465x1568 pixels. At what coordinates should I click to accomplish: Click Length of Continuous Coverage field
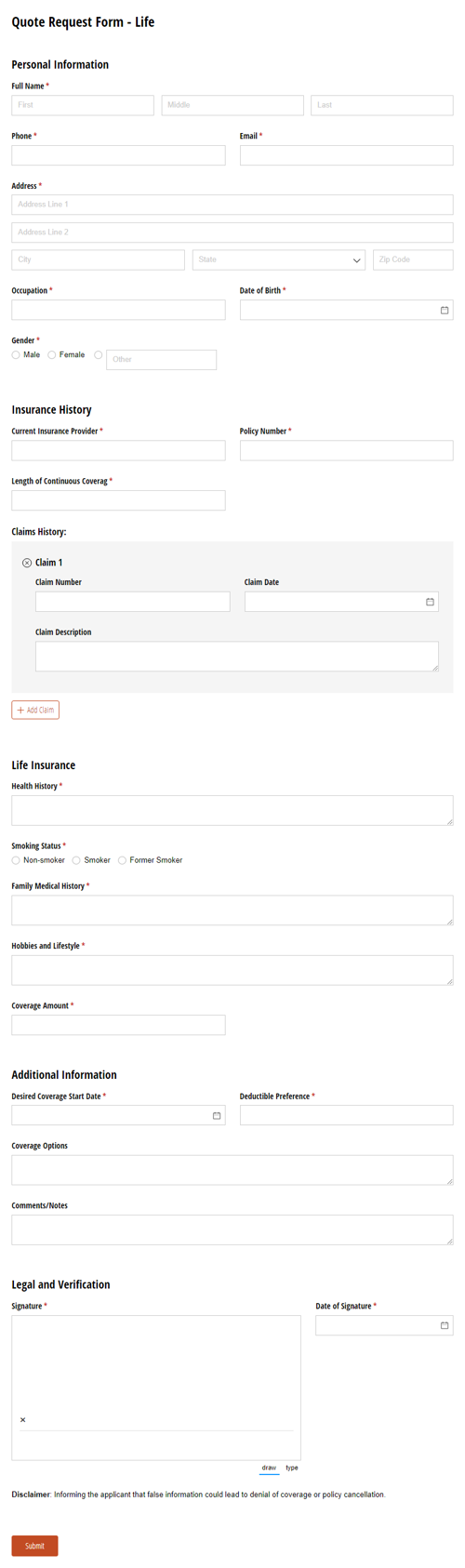click(x=119, y=500)
